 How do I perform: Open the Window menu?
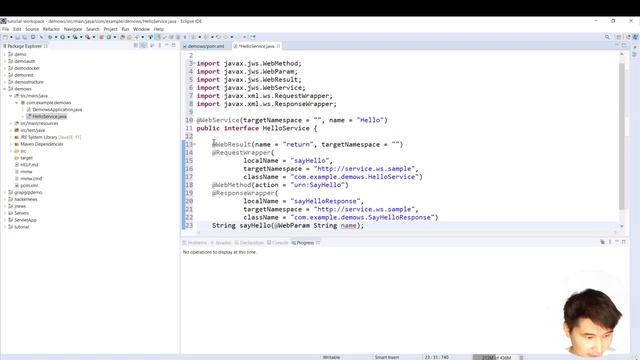pos(141,29)
